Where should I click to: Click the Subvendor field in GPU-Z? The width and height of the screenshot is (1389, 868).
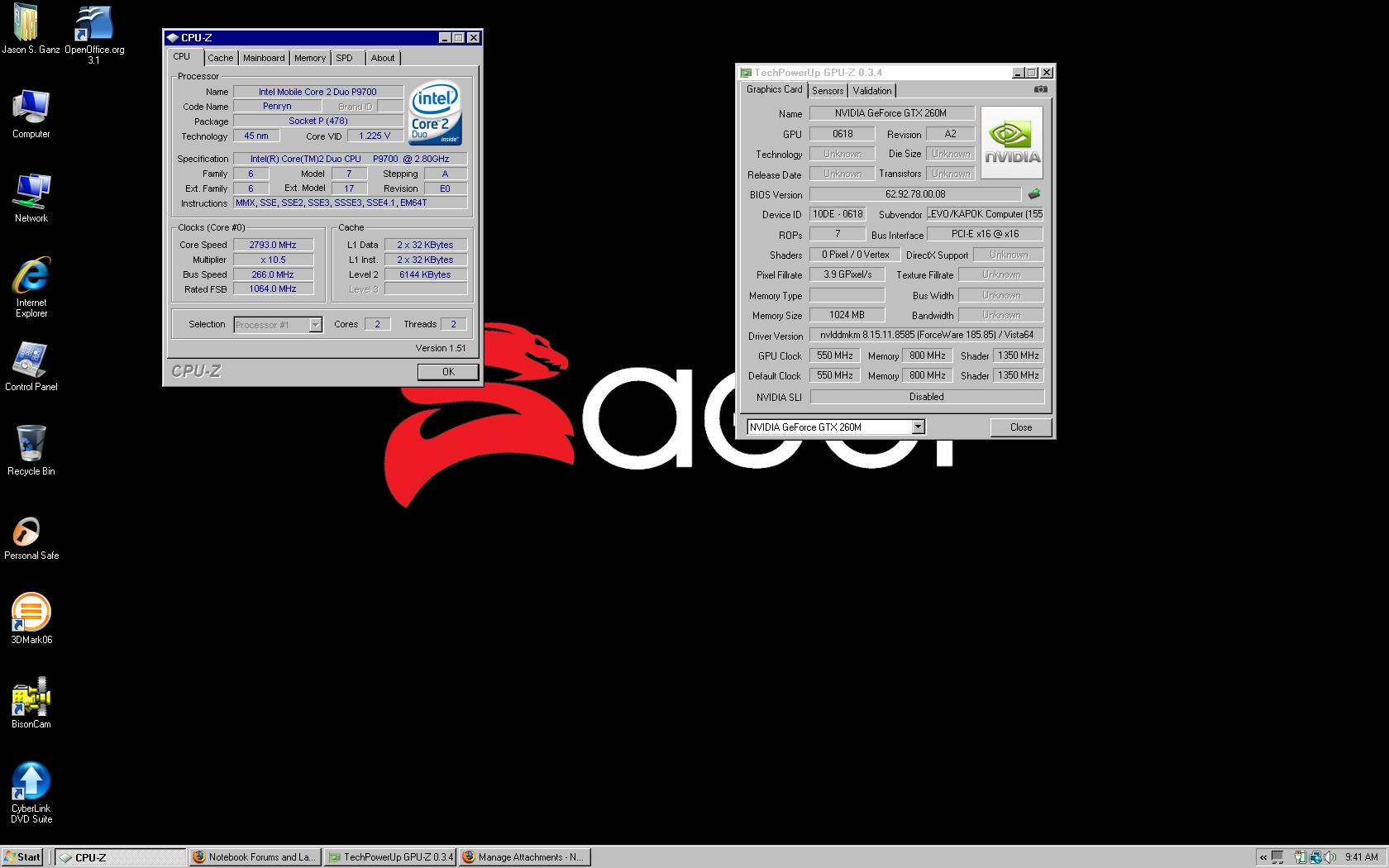coord(986,214)
